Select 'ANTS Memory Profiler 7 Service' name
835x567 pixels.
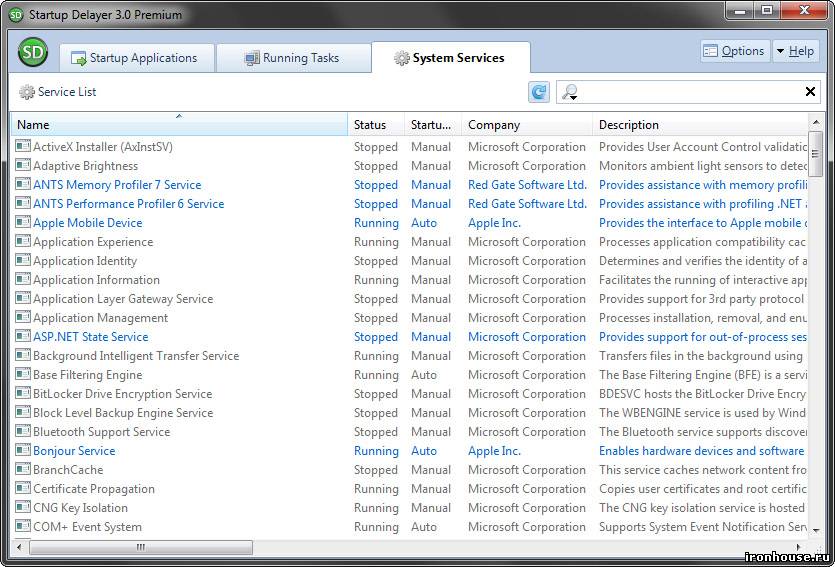tap(117, 185)
